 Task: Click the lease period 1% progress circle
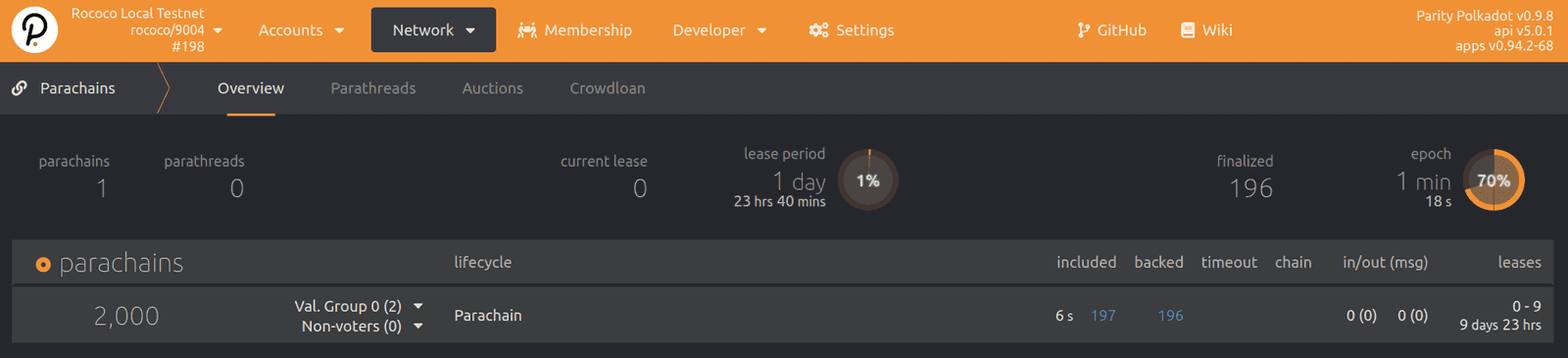point(868,180)
